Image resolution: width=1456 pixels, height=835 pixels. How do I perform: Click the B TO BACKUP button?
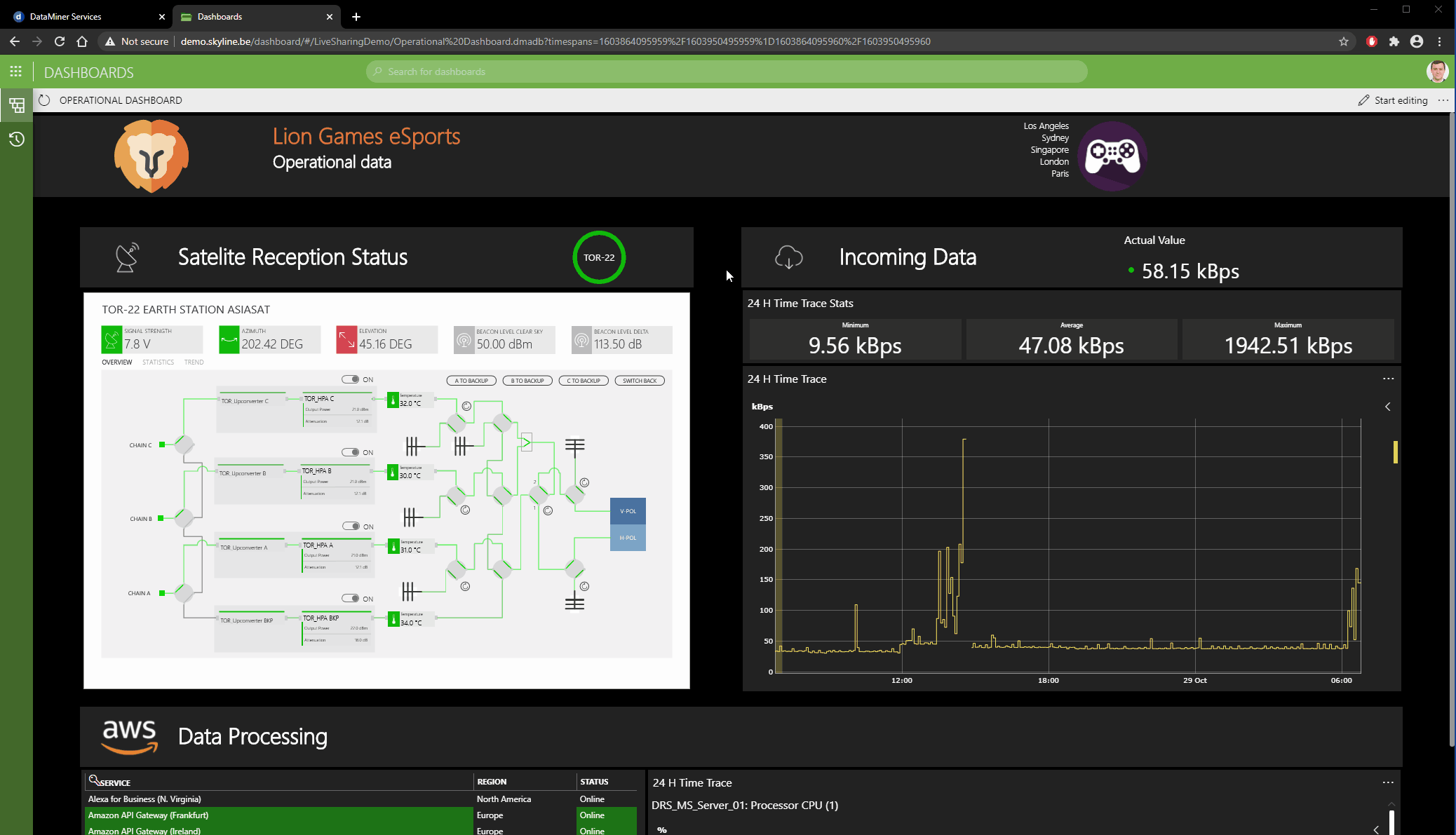point(527,381)
